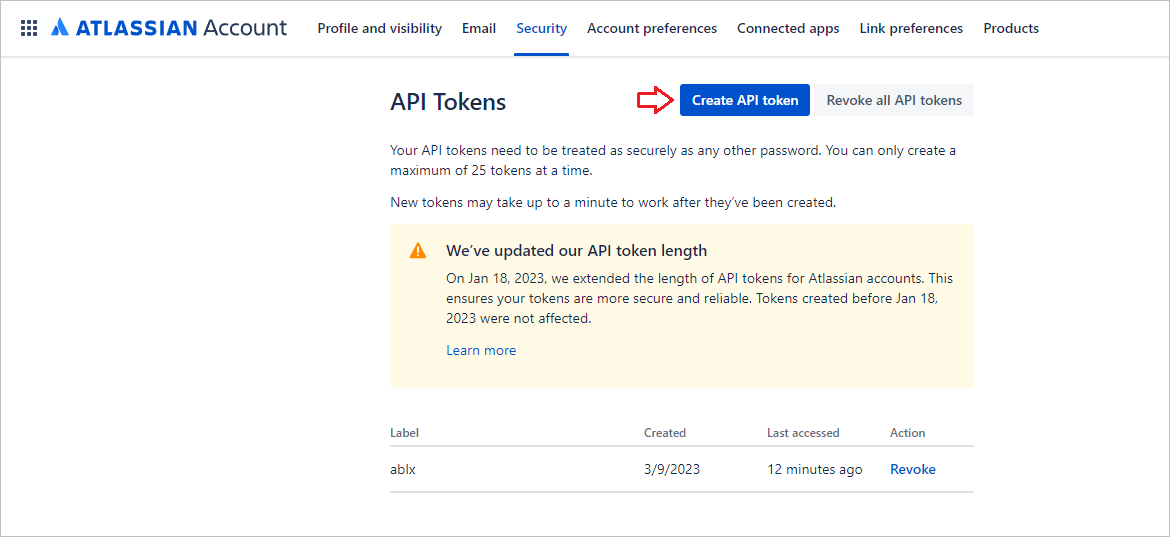Viewport: 1170px width, 537px height.
Task: Click the orange warning triangle icon
Action: (418, 250)
